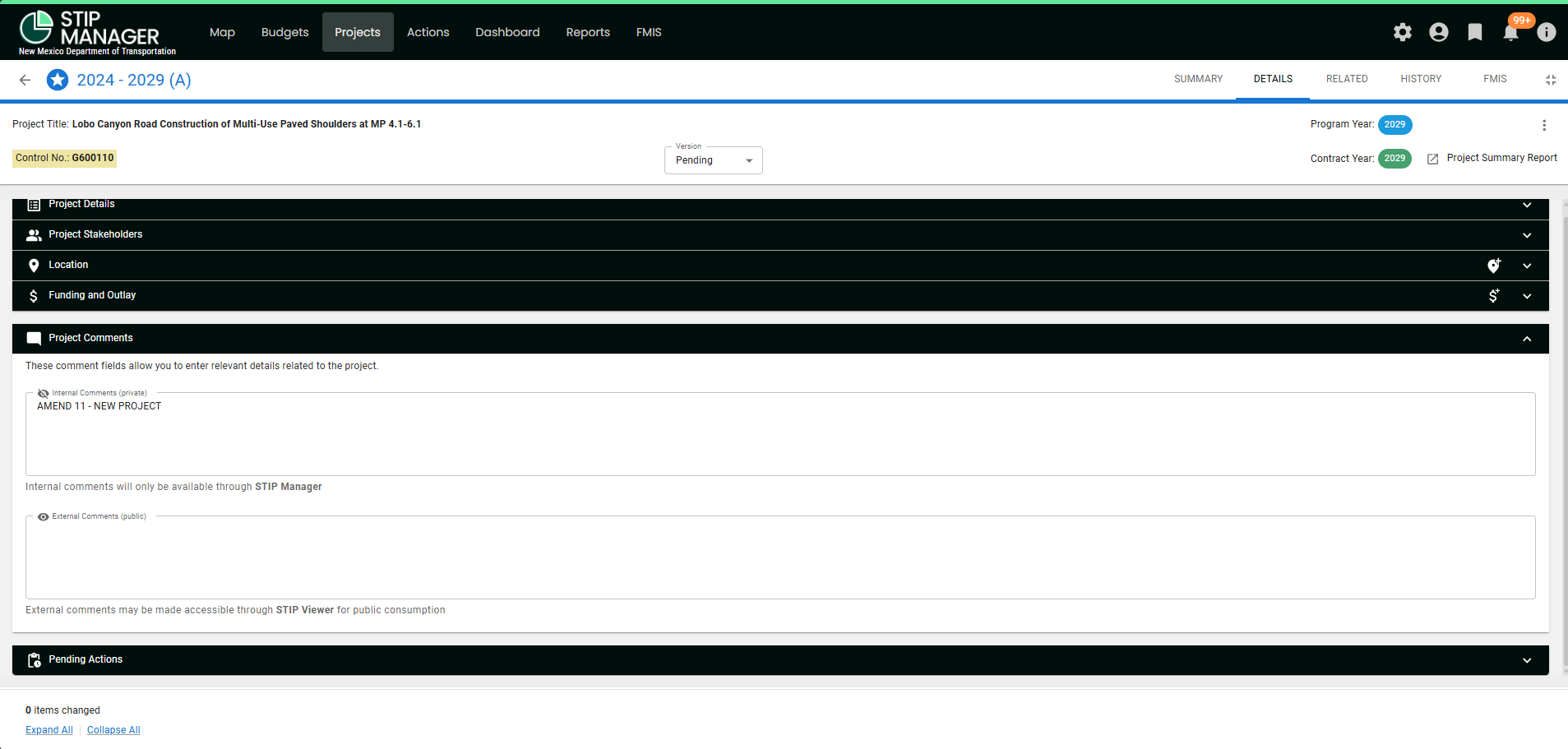Click the Lobo Canyon Road project title
The height and width of the screenshot is (749, 1568).
tap(247, 124)
